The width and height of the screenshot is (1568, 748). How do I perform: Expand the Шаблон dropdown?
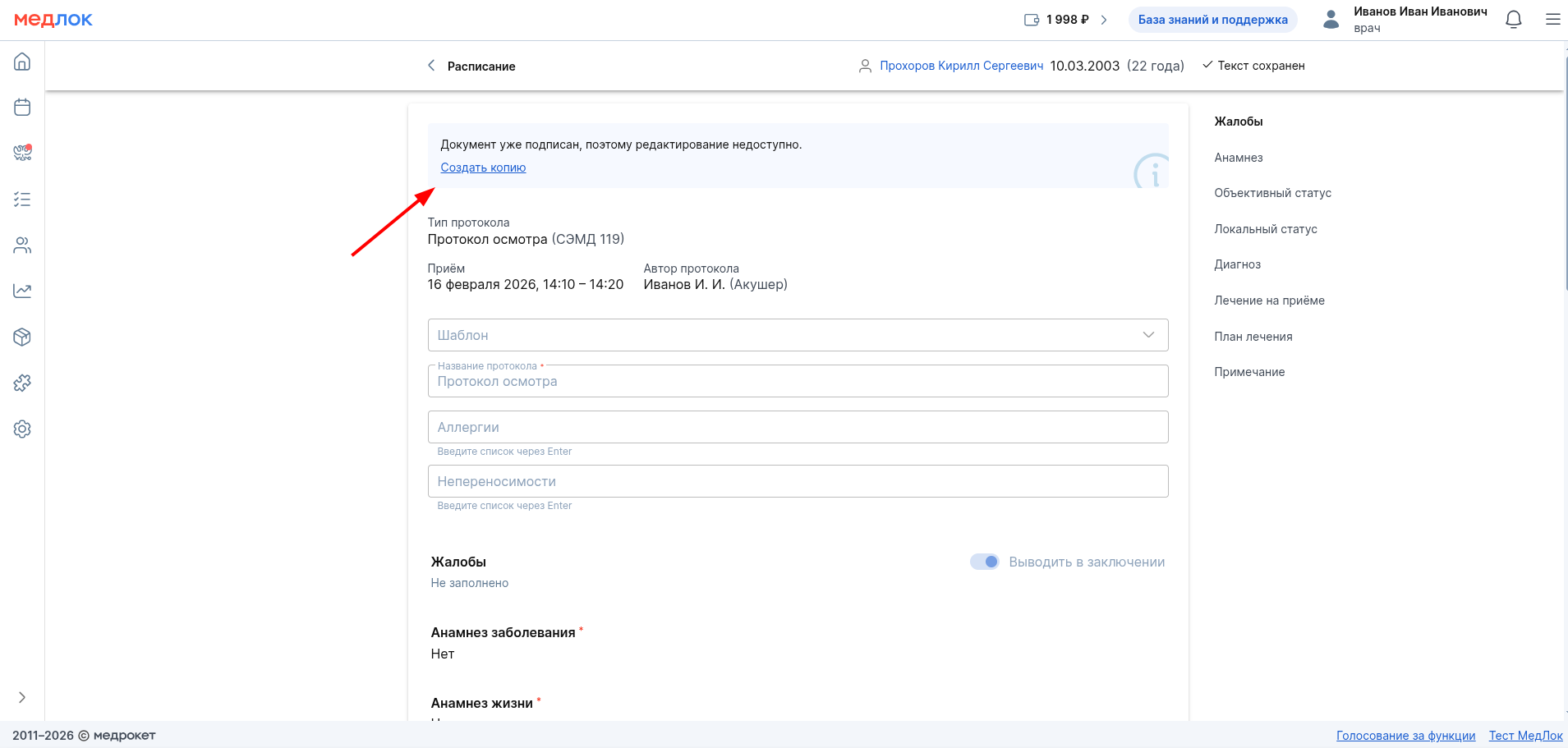1148,335
